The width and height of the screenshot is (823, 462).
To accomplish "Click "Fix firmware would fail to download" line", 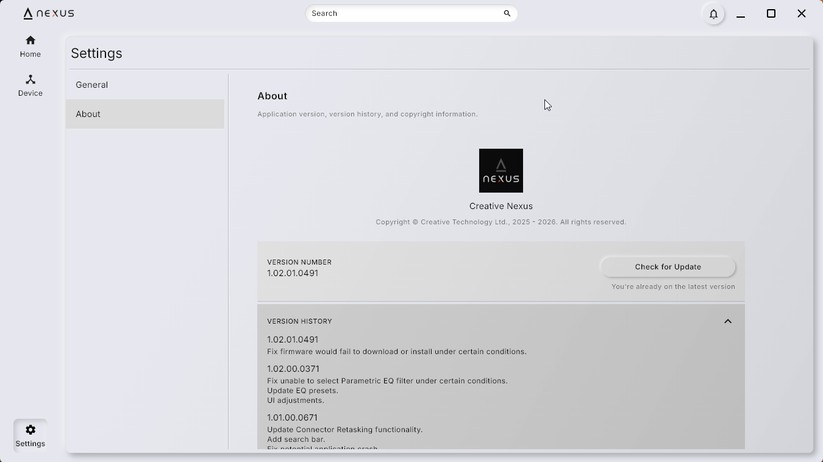I will point(396,352).
